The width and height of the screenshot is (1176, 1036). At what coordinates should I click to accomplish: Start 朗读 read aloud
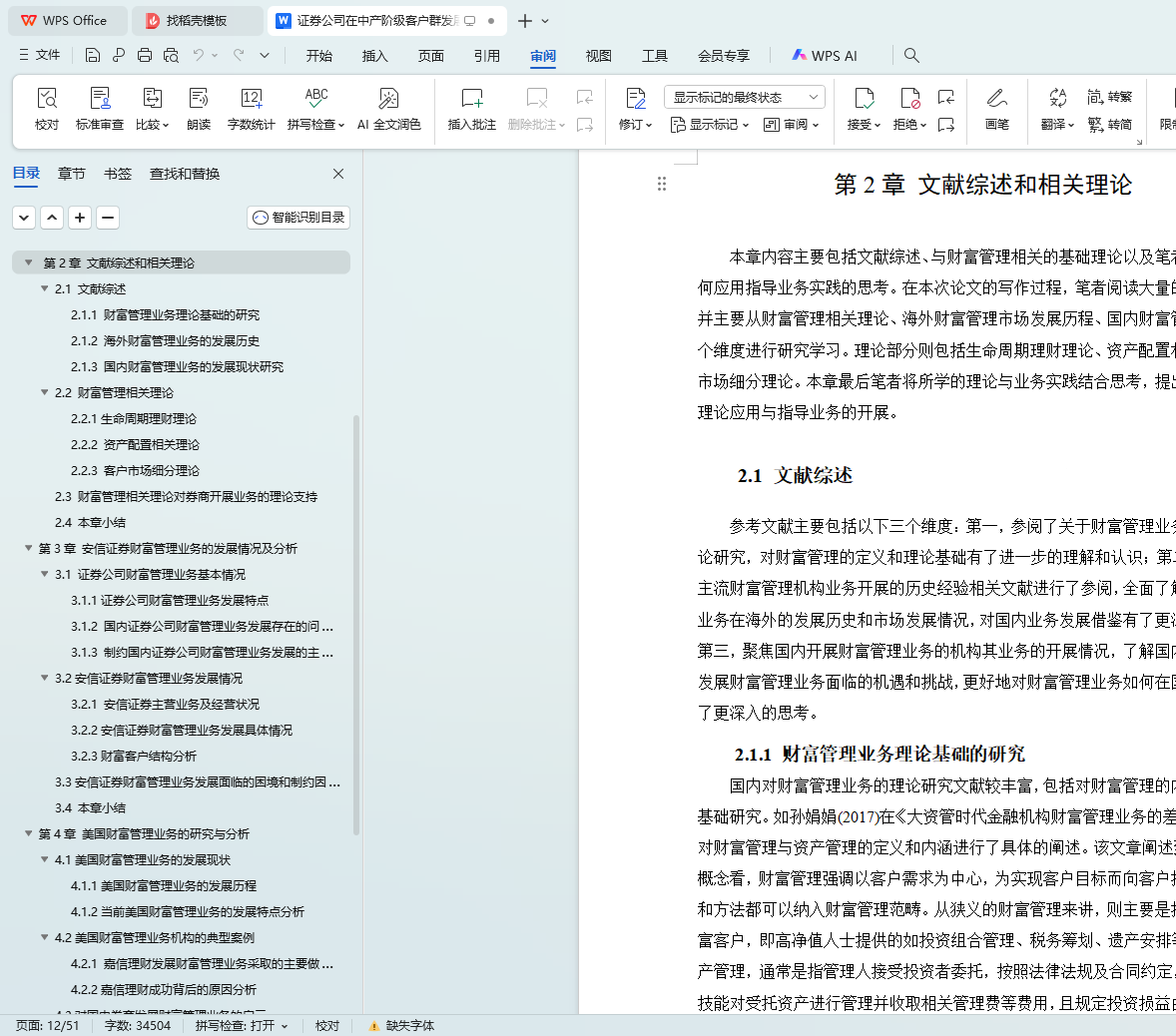click(x=199, y=109)
